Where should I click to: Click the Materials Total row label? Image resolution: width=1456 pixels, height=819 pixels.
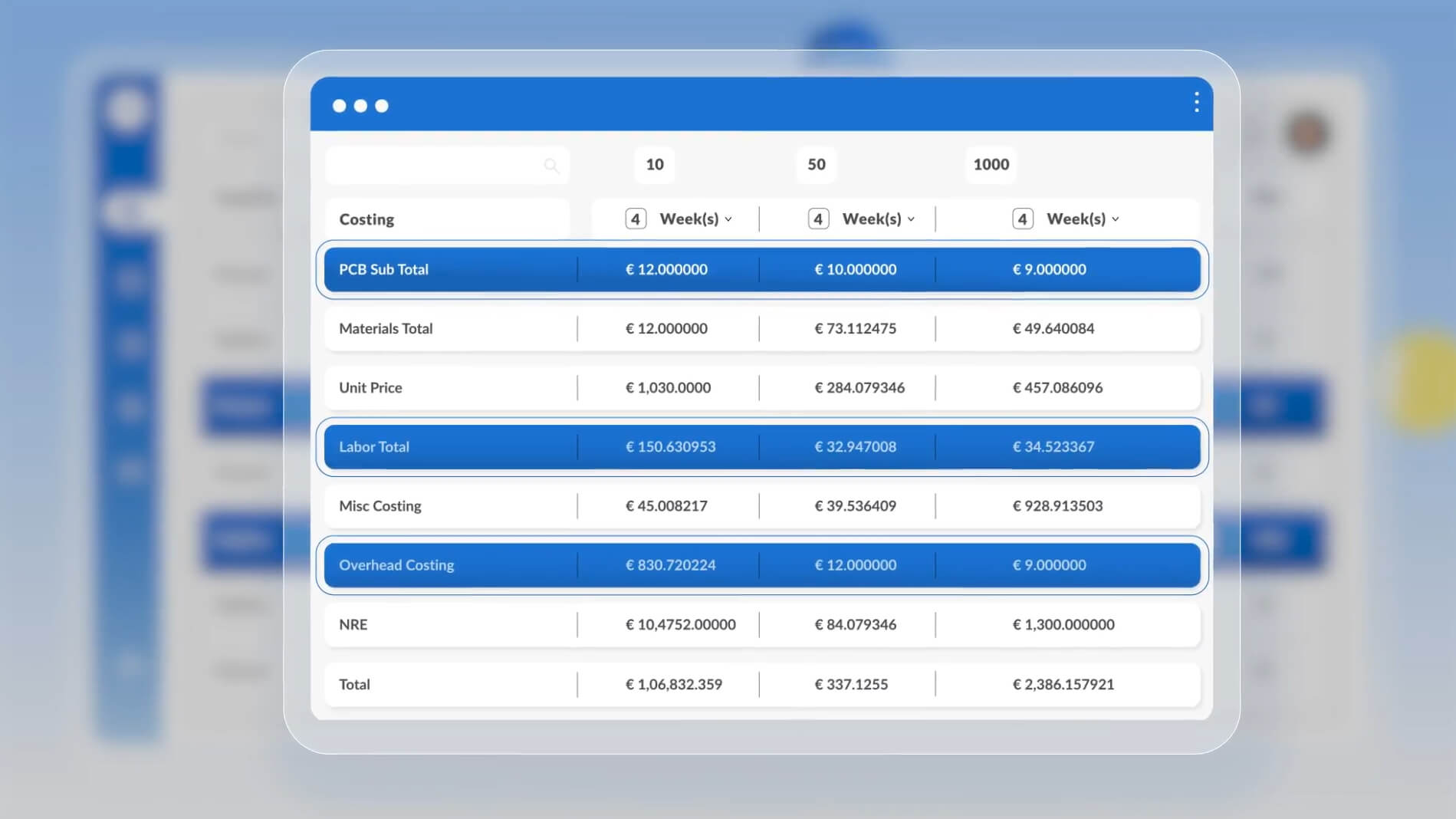tap(386, 329)
